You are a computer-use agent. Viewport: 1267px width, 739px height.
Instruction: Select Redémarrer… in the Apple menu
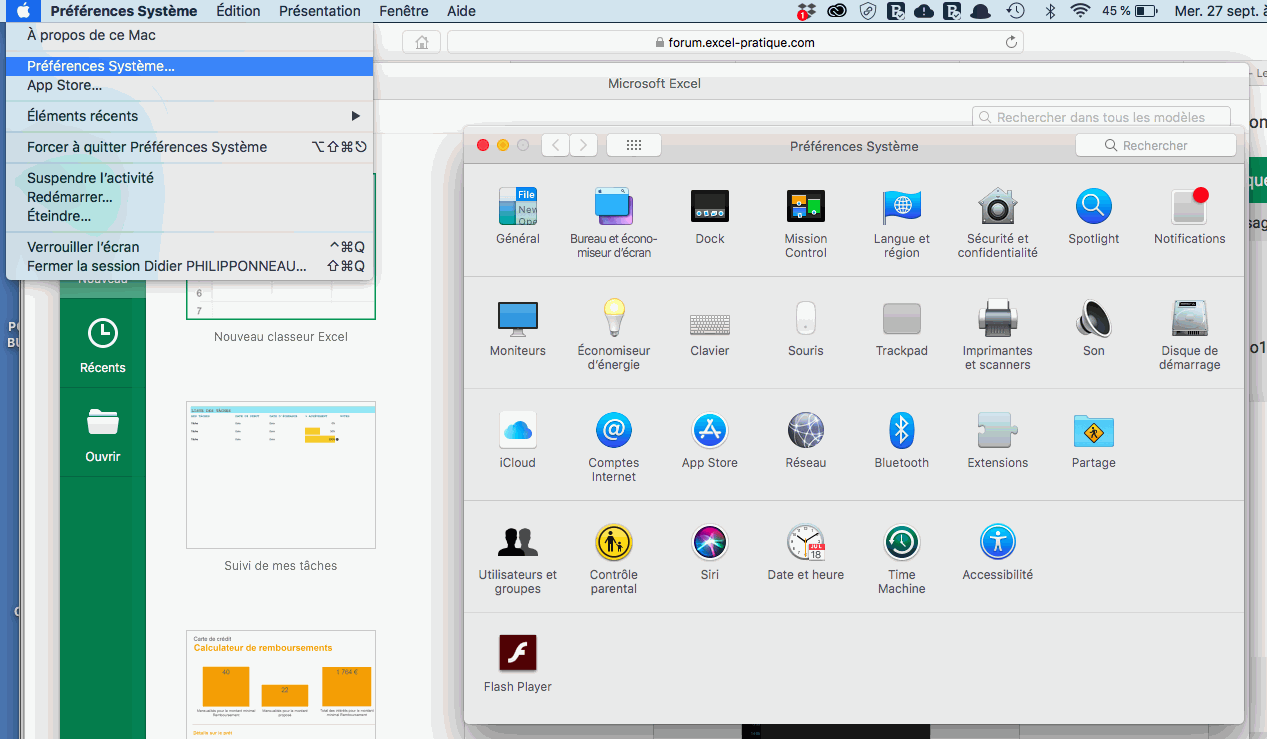(70, 197)
